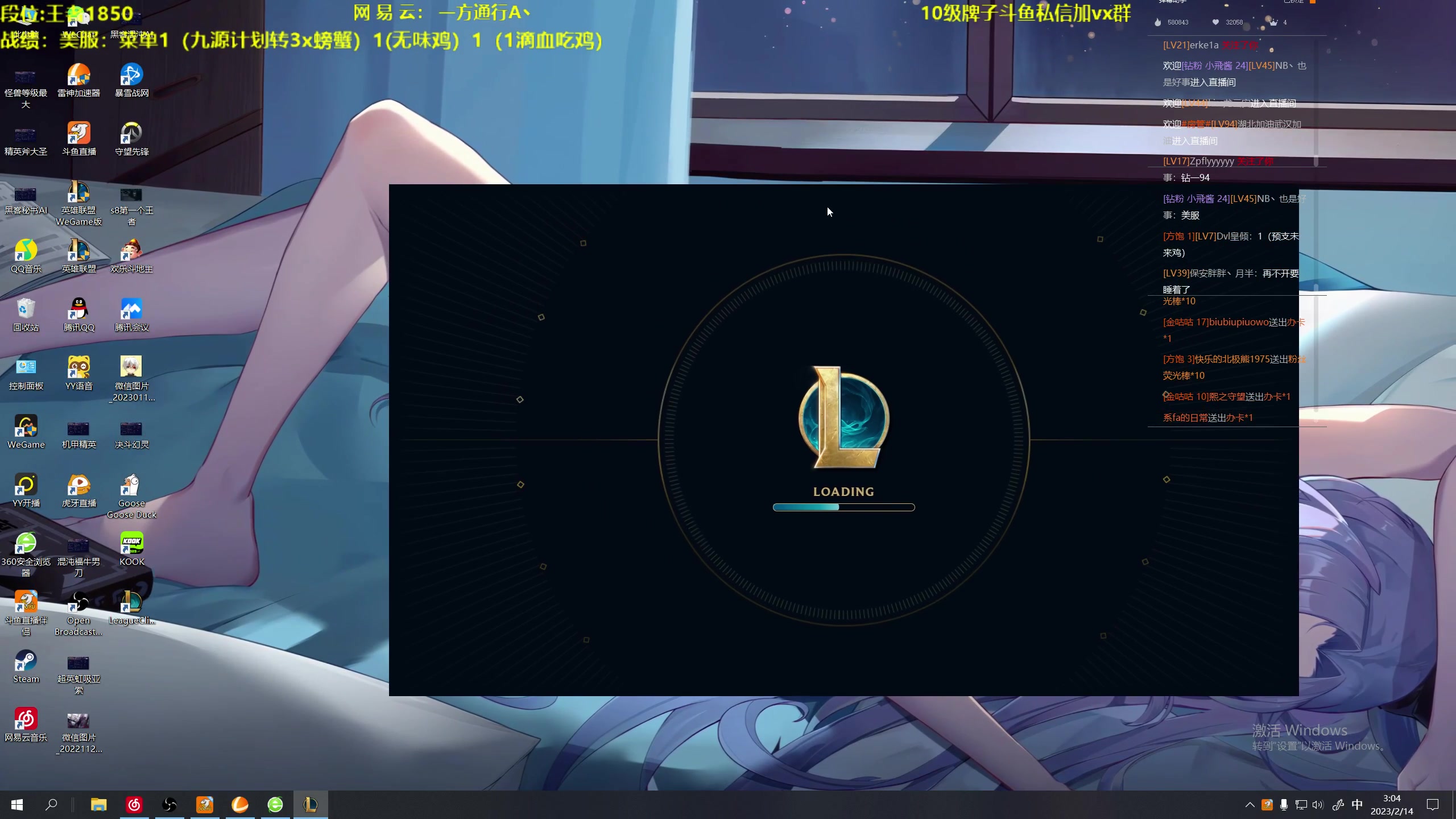This screenshot has width=1456, height=819.
Task: Open the 360安全浏览器 desktop shortcut
Action: [26, 555]
